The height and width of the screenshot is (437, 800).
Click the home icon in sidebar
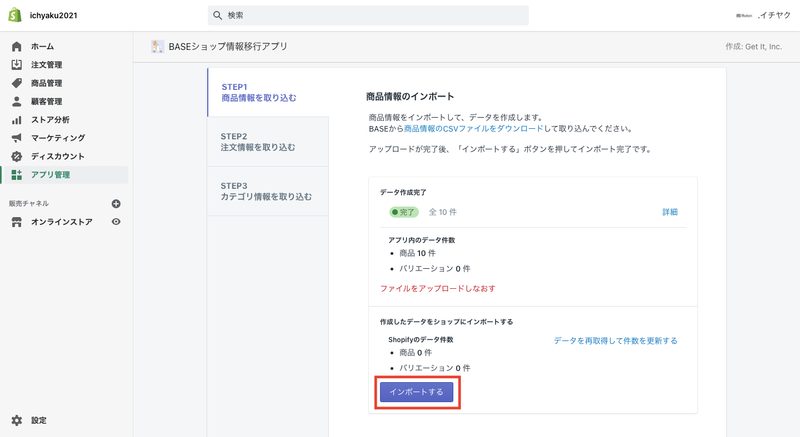point(16,46)
